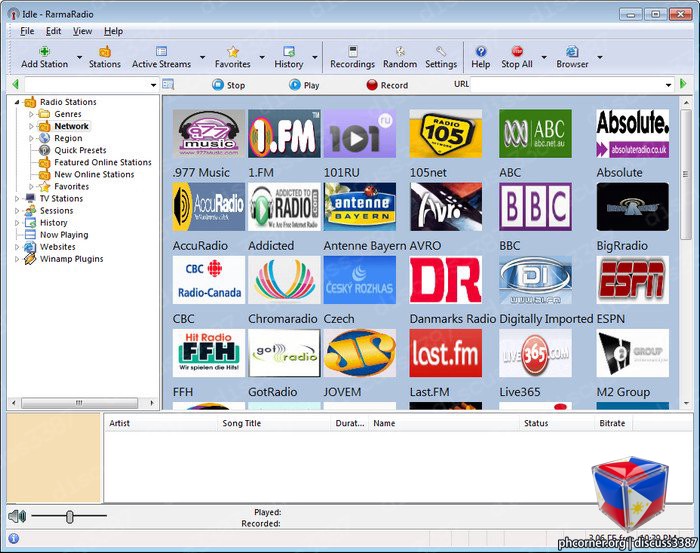This screenshot has height=553, width=700.
Task: Select New Online Stations
Action: pyautogui.click(x=94, y=175)
